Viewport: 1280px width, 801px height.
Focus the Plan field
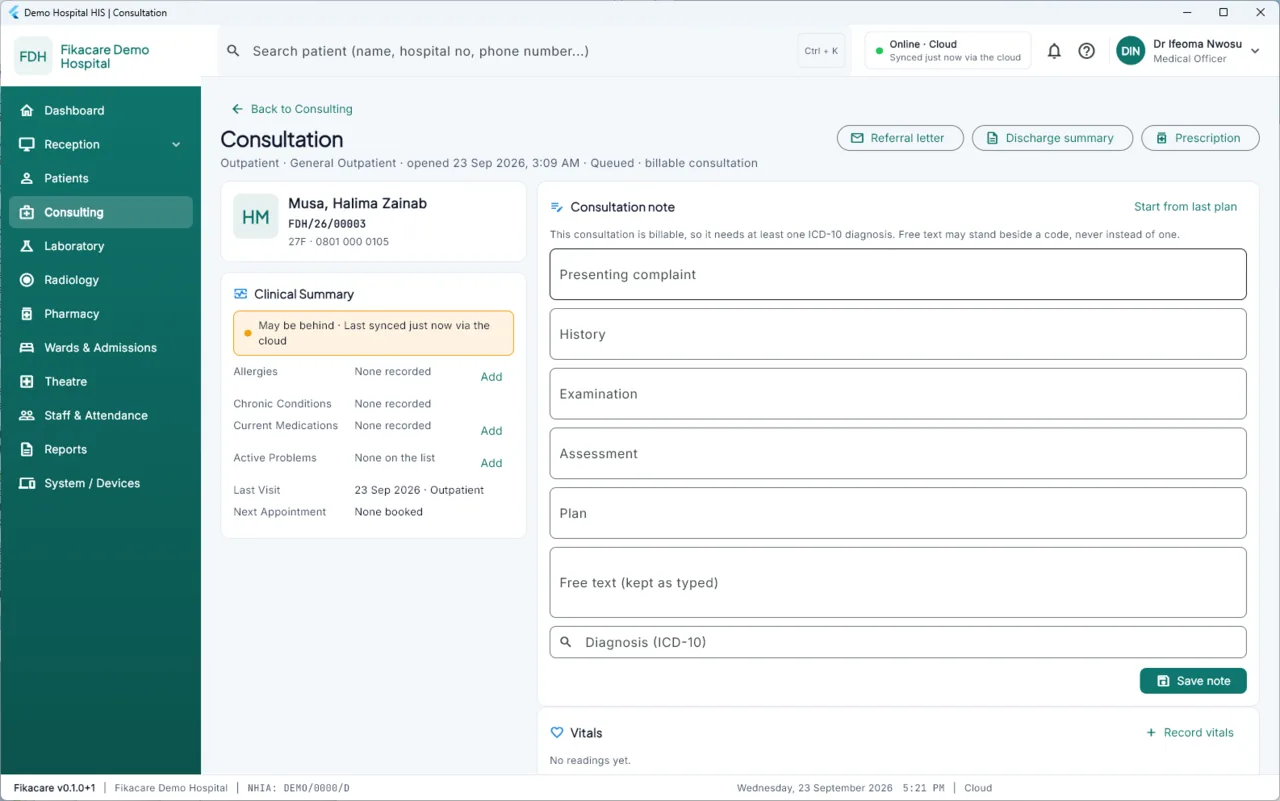point(898,513)
